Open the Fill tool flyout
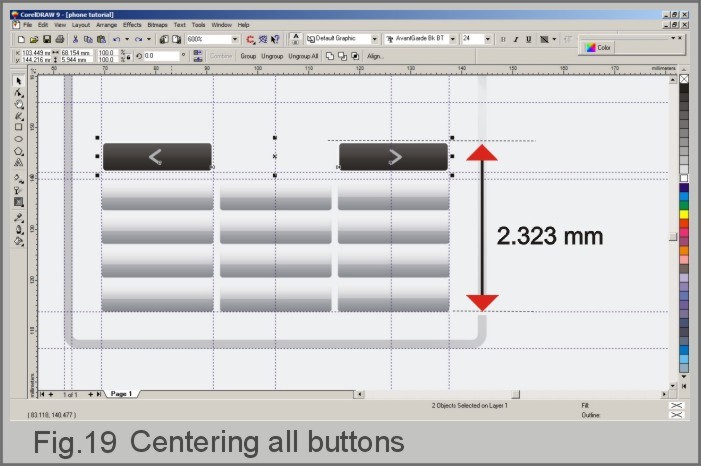The image size is (701, 466). pos(18,241)
